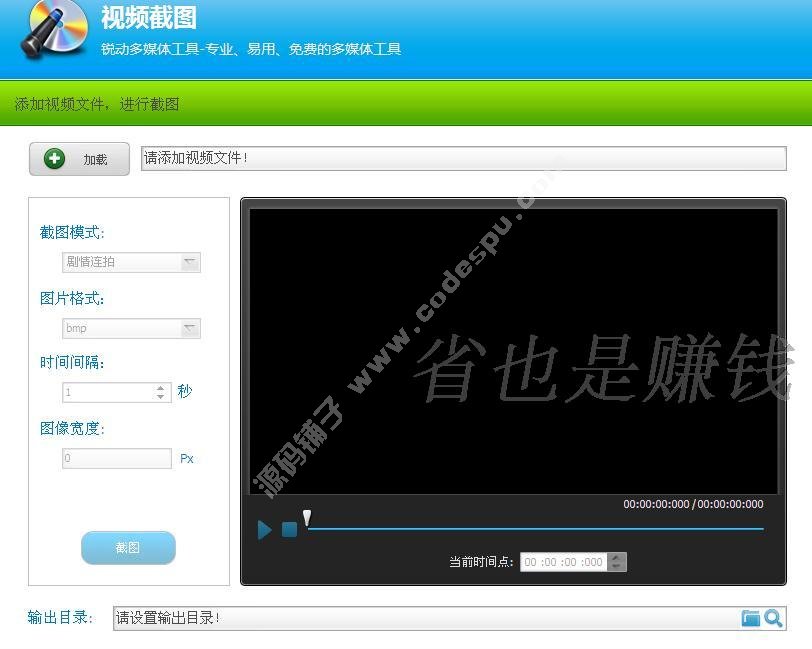The image size is (812, 649).
Task: Decrement 当前时间点 with the down arrow
Action: pyautogui.click(x=616, y=567)
